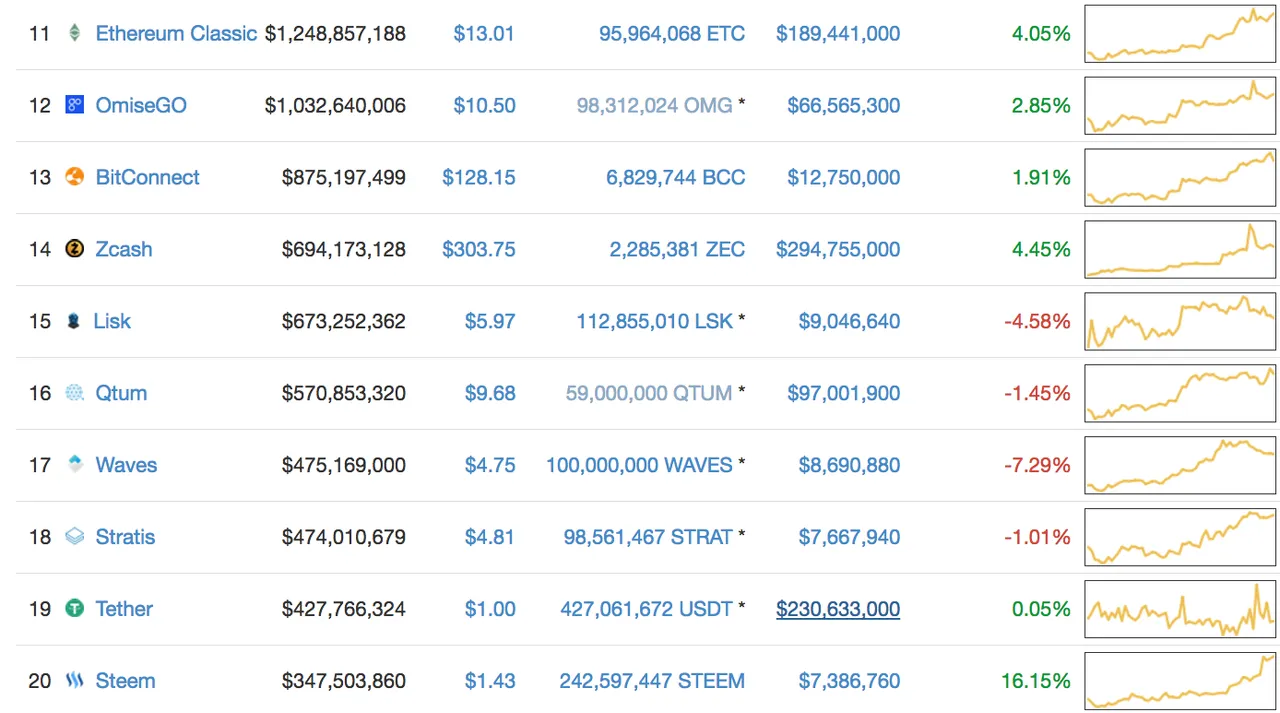
Task: Click the Ethereum Classic coin icon
Action: point(75,33)
